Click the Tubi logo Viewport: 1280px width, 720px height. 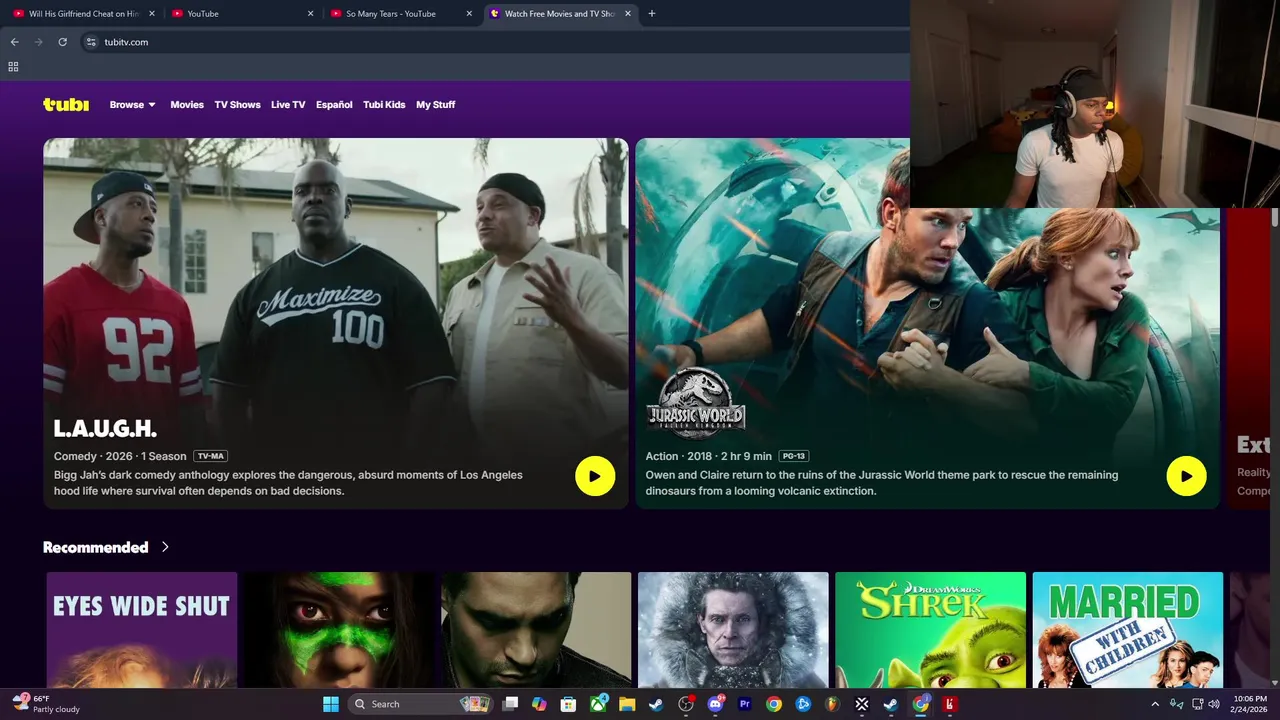point(66,105)
